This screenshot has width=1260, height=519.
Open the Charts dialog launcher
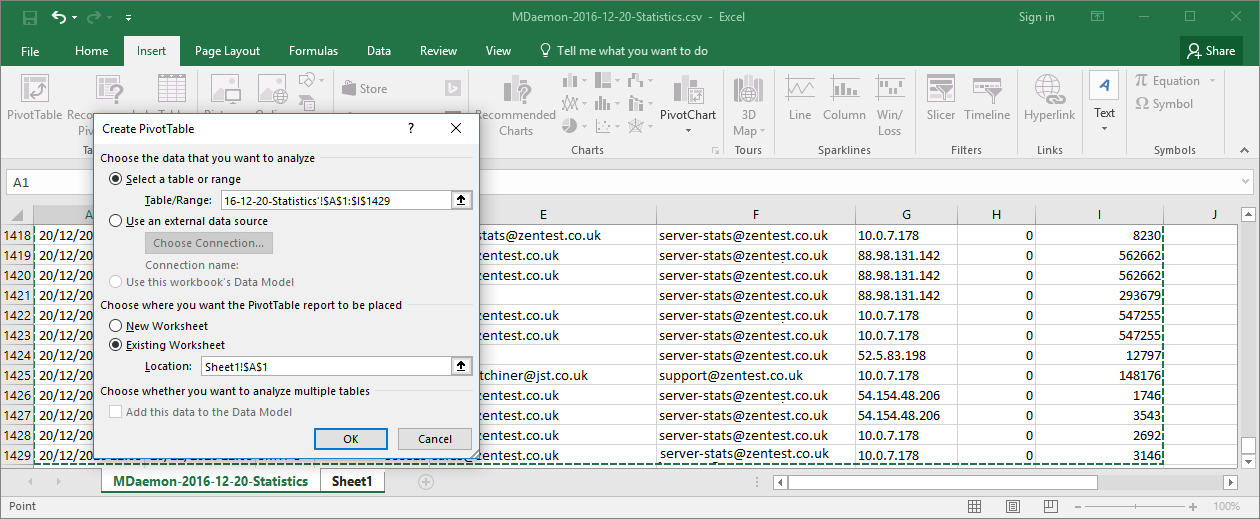715,150
